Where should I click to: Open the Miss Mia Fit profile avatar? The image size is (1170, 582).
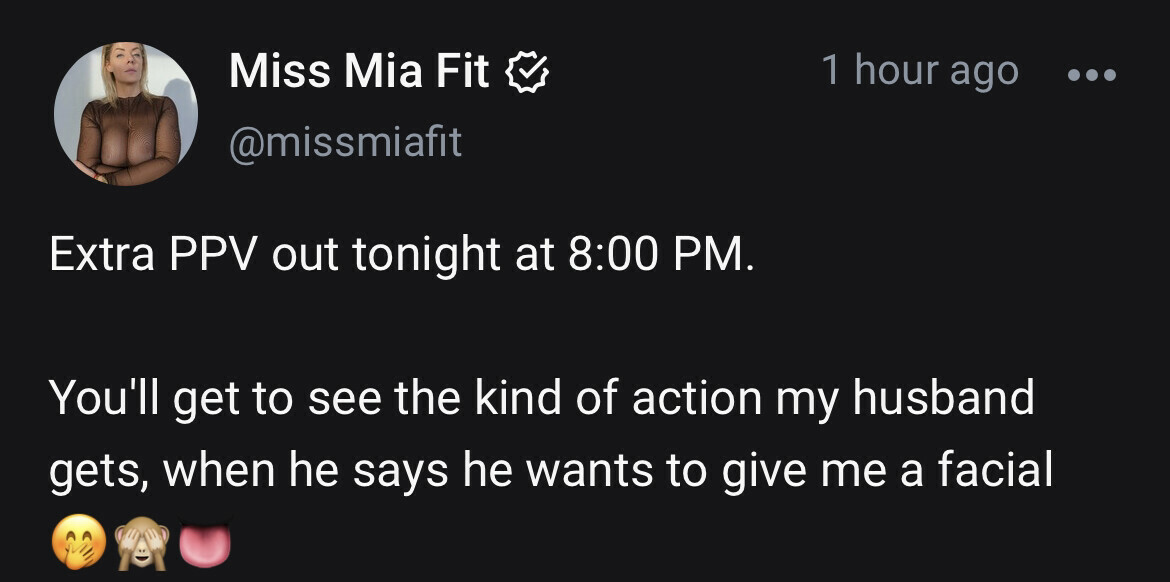pos(126,114)
